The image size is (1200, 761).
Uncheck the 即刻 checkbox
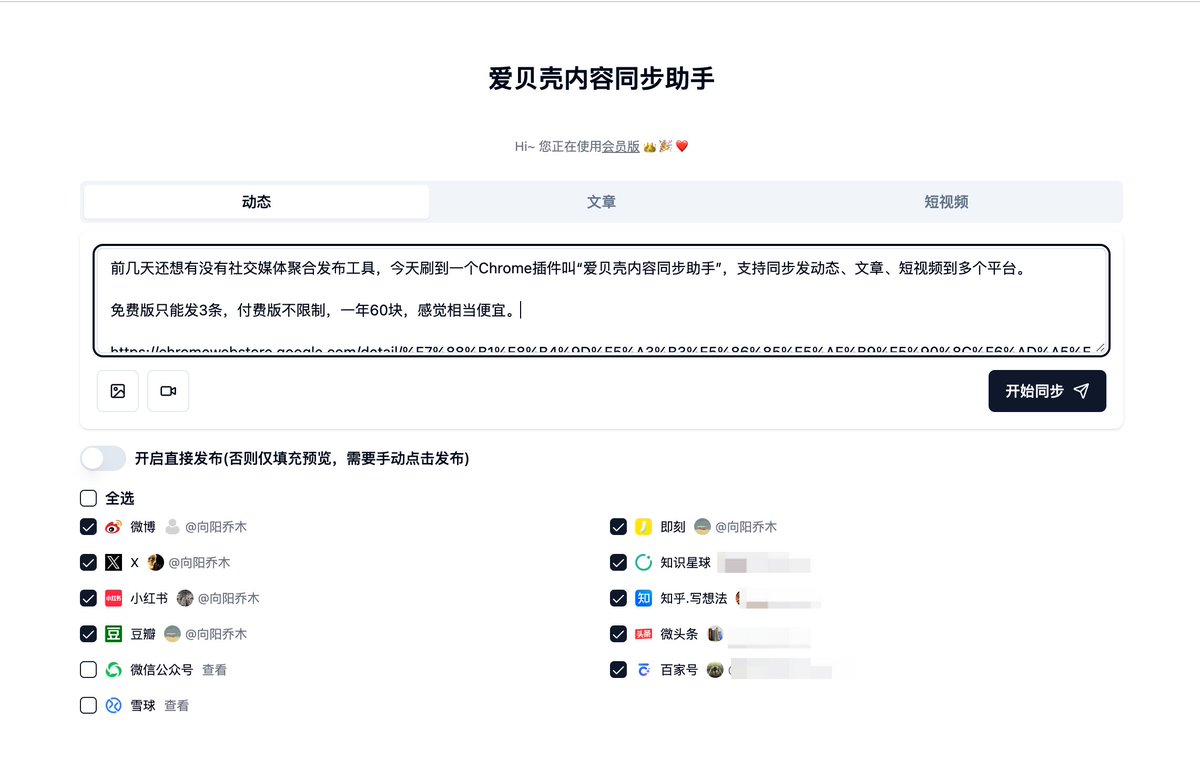coord(618,527)
